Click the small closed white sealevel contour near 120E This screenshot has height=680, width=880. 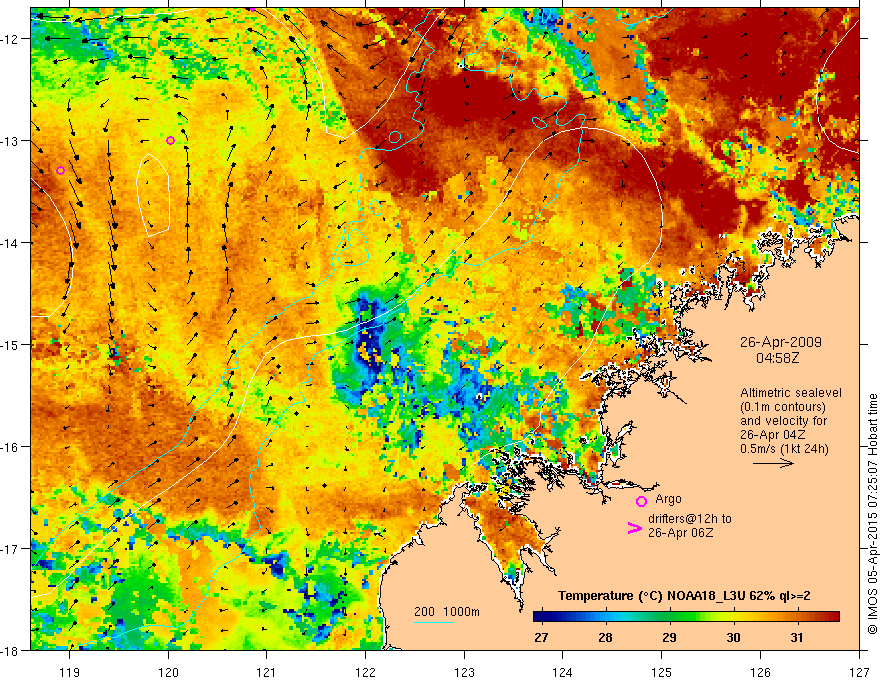pyautogui.click(x=153, y=195)
